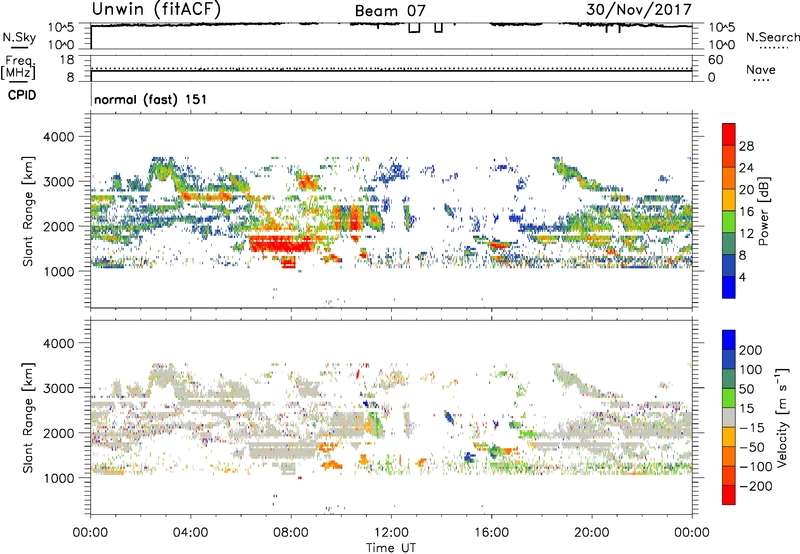The height and width of the screenshot is (554, 800).
Task: Select the '16' label on Power colorbar
Action: pyautogui.click(x=746, y=211)
